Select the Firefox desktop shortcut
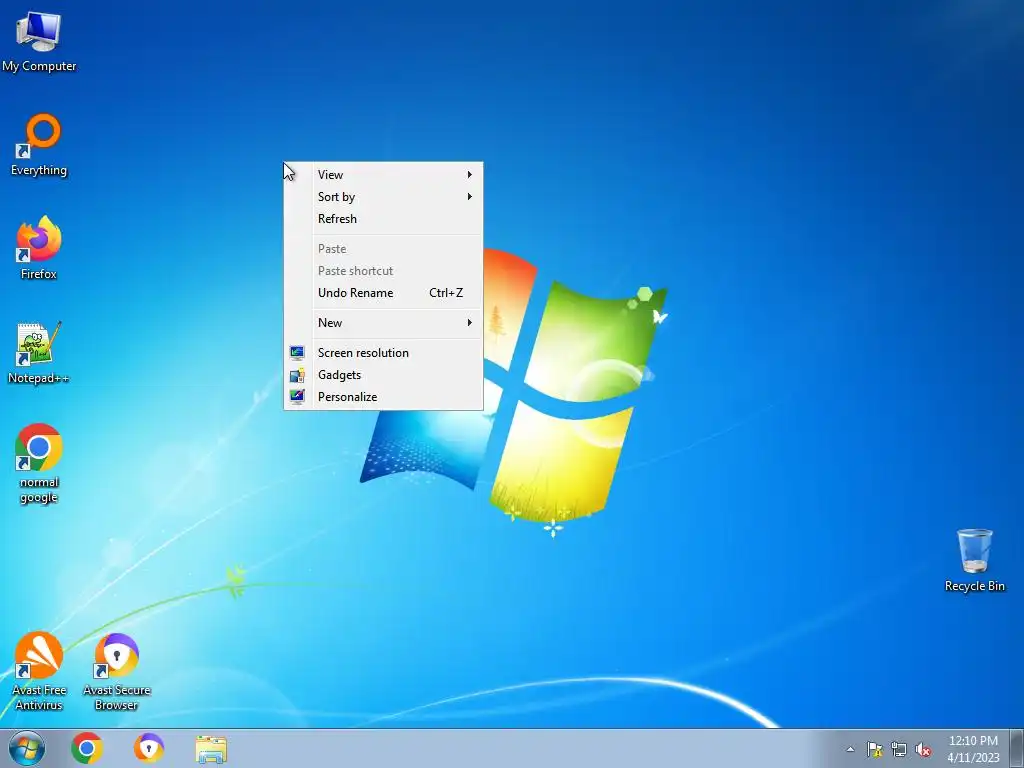Screen dimensions: 1024x768 [x=39, y=248]
